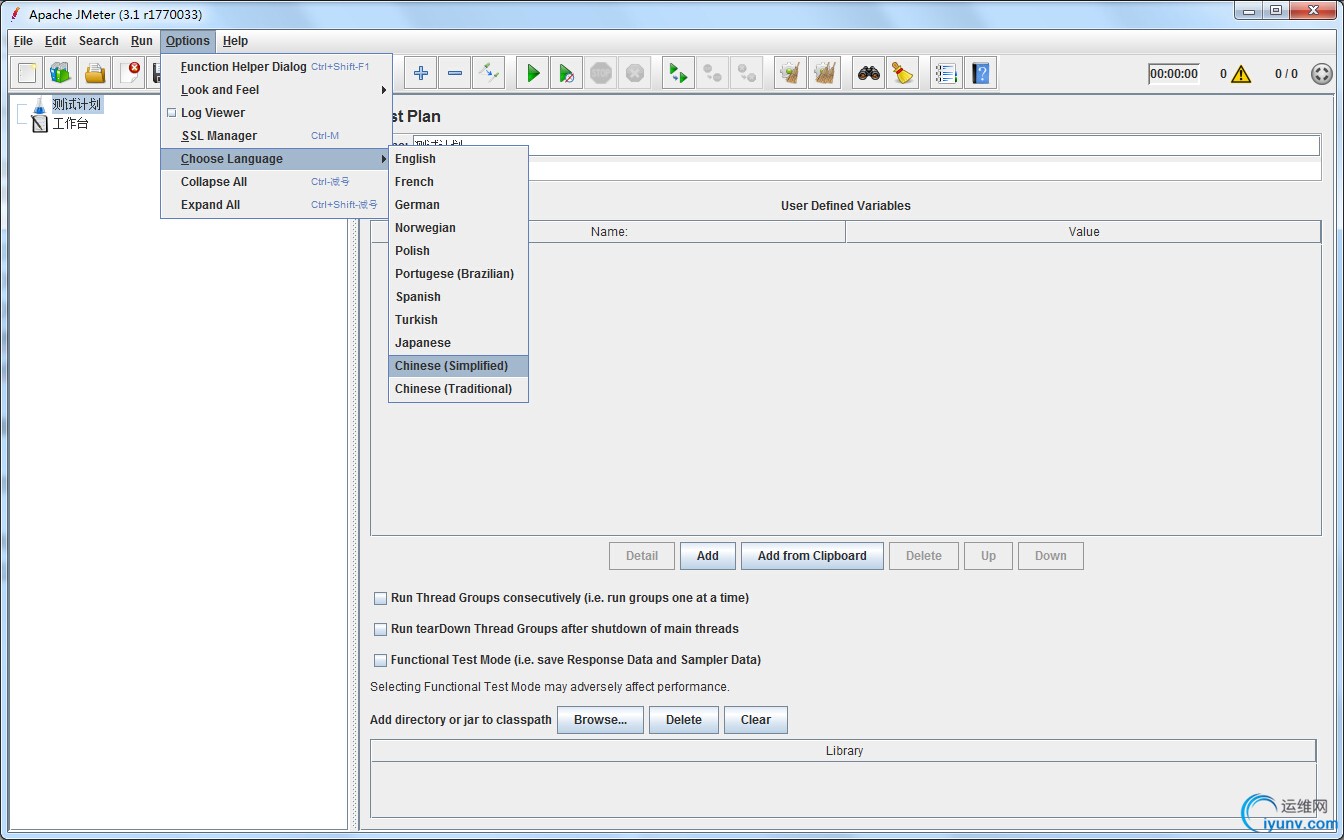Click the Toggle enable/disable toolbar icon
1344x840 pixels.
488,73
